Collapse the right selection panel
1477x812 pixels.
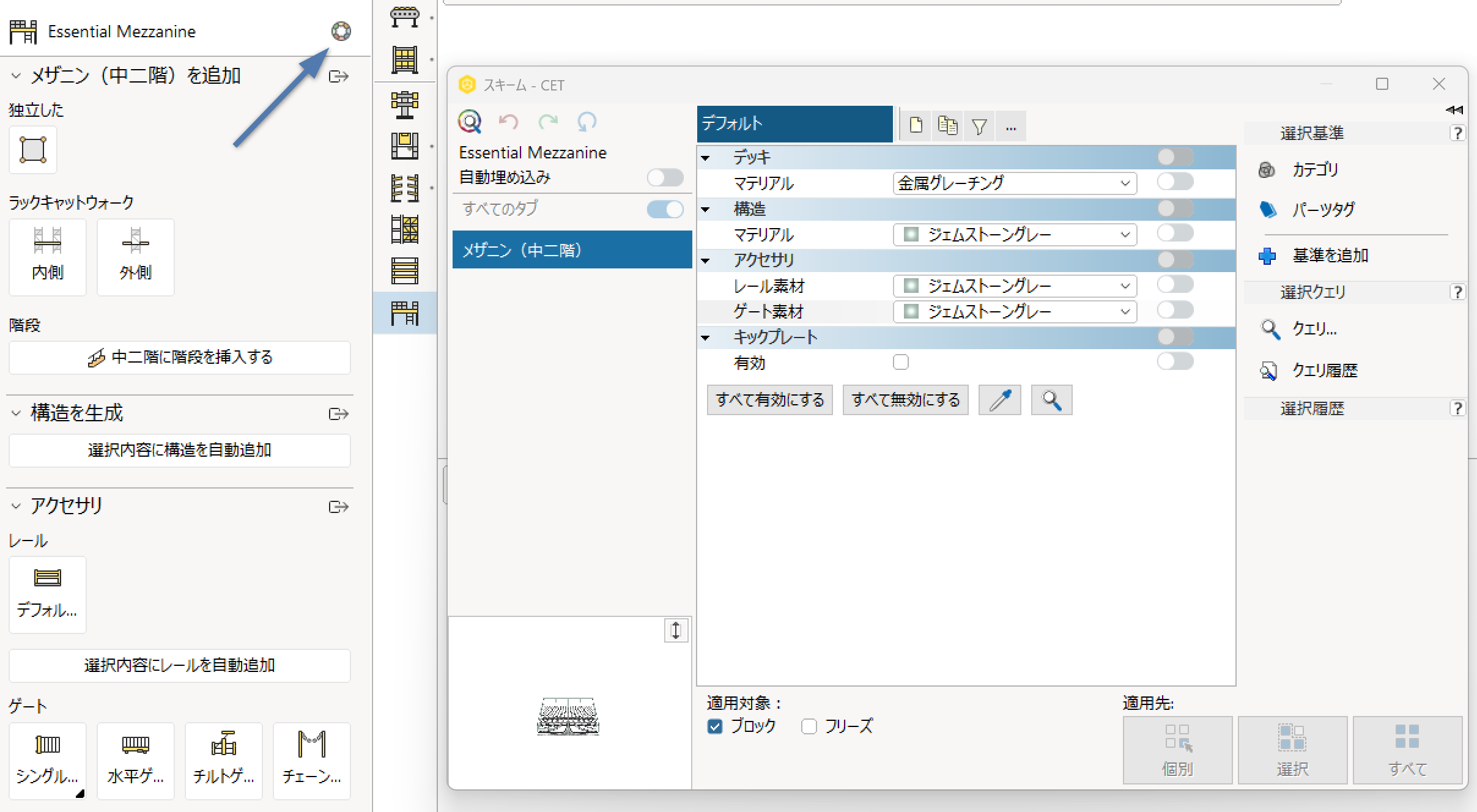pyautogui.click(x=1454, y=110)
